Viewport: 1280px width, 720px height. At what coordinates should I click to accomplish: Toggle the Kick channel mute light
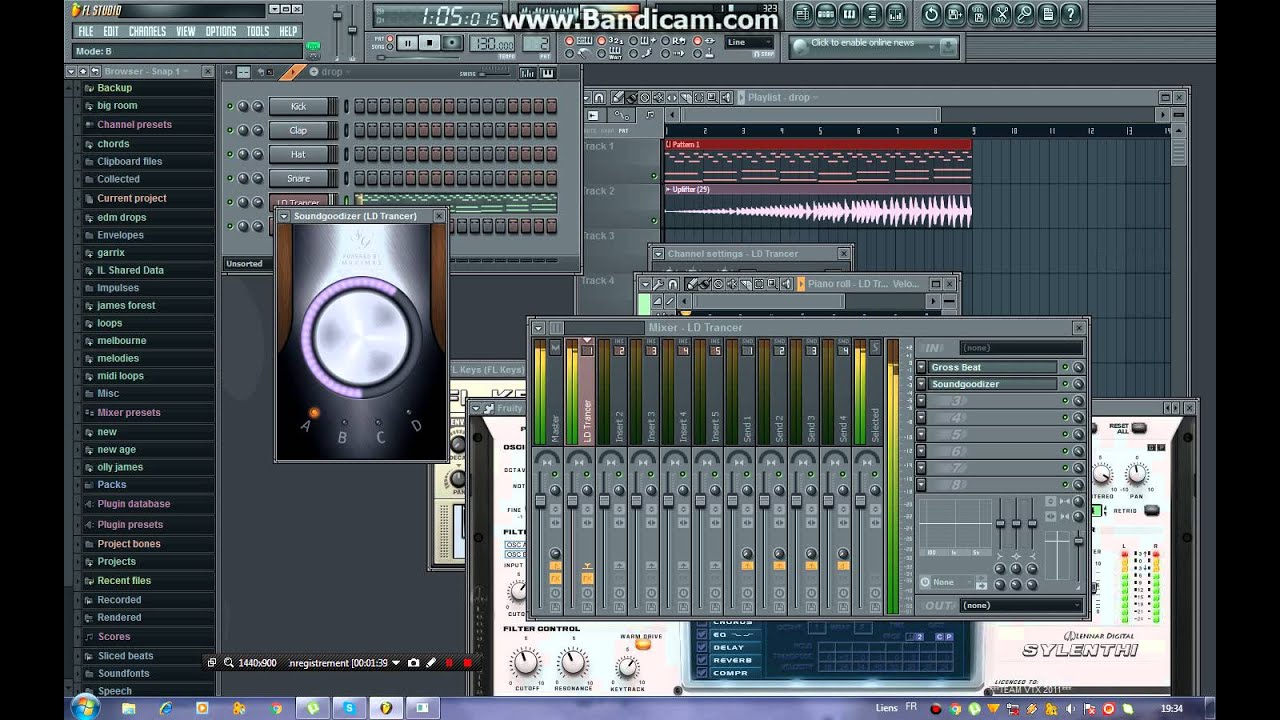pyautogui.click(x=230, y=106)
